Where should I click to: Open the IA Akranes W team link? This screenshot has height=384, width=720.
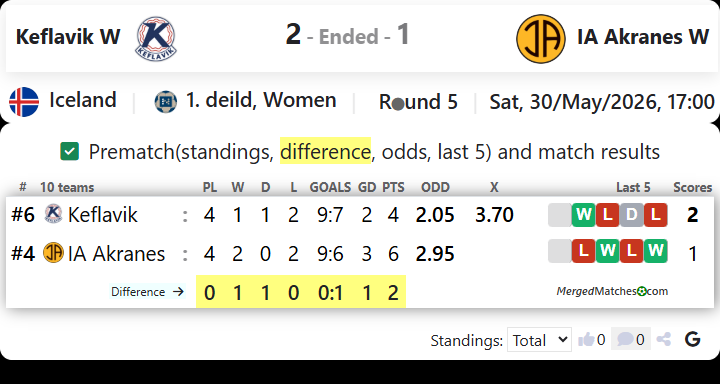pos(643,37)
